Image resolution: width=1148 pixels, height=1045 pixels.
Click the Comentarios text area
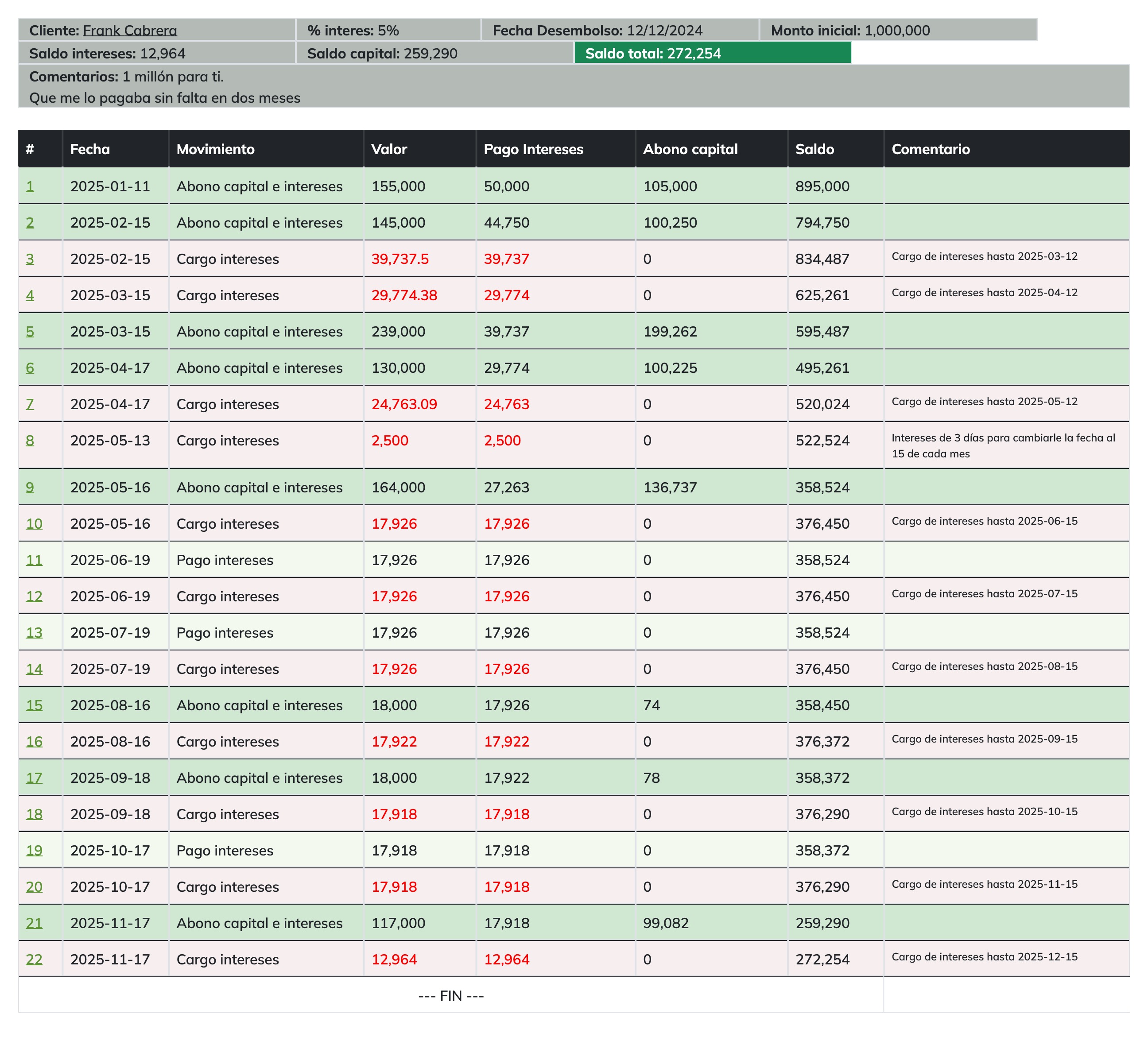tap(573, 86)
